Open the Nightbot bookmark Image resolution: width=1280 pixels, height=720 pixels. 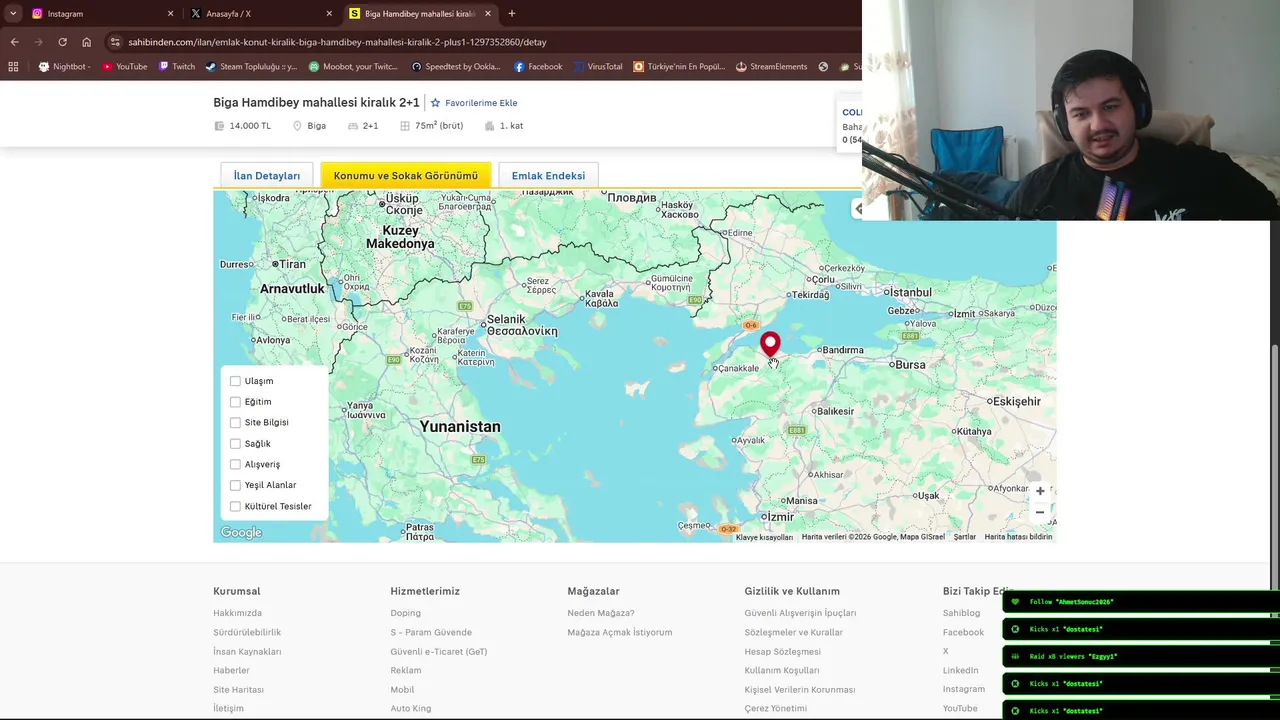point(64,67)
